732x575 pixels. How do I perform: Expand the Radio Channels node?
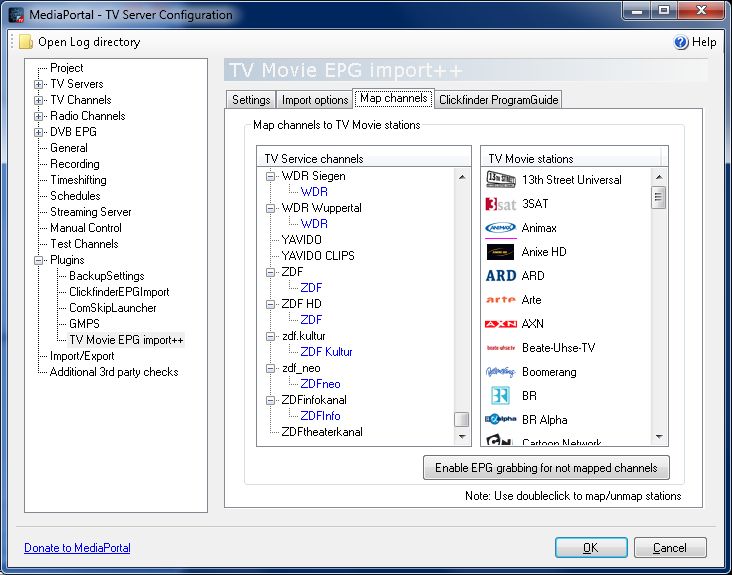click(38, 116)
